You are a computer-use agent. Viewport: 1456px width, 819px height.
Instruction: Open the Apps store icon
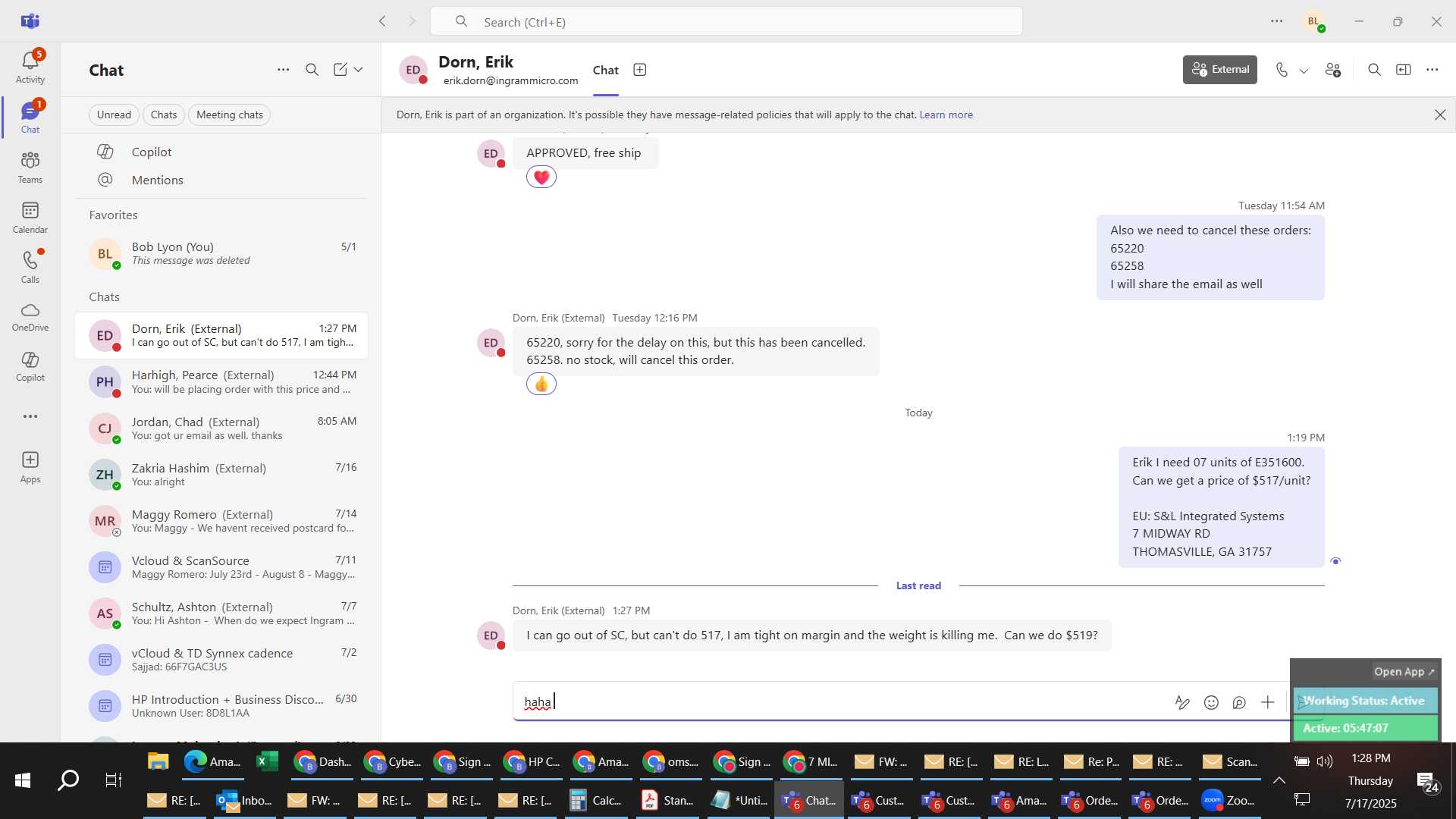coord(30,467)
